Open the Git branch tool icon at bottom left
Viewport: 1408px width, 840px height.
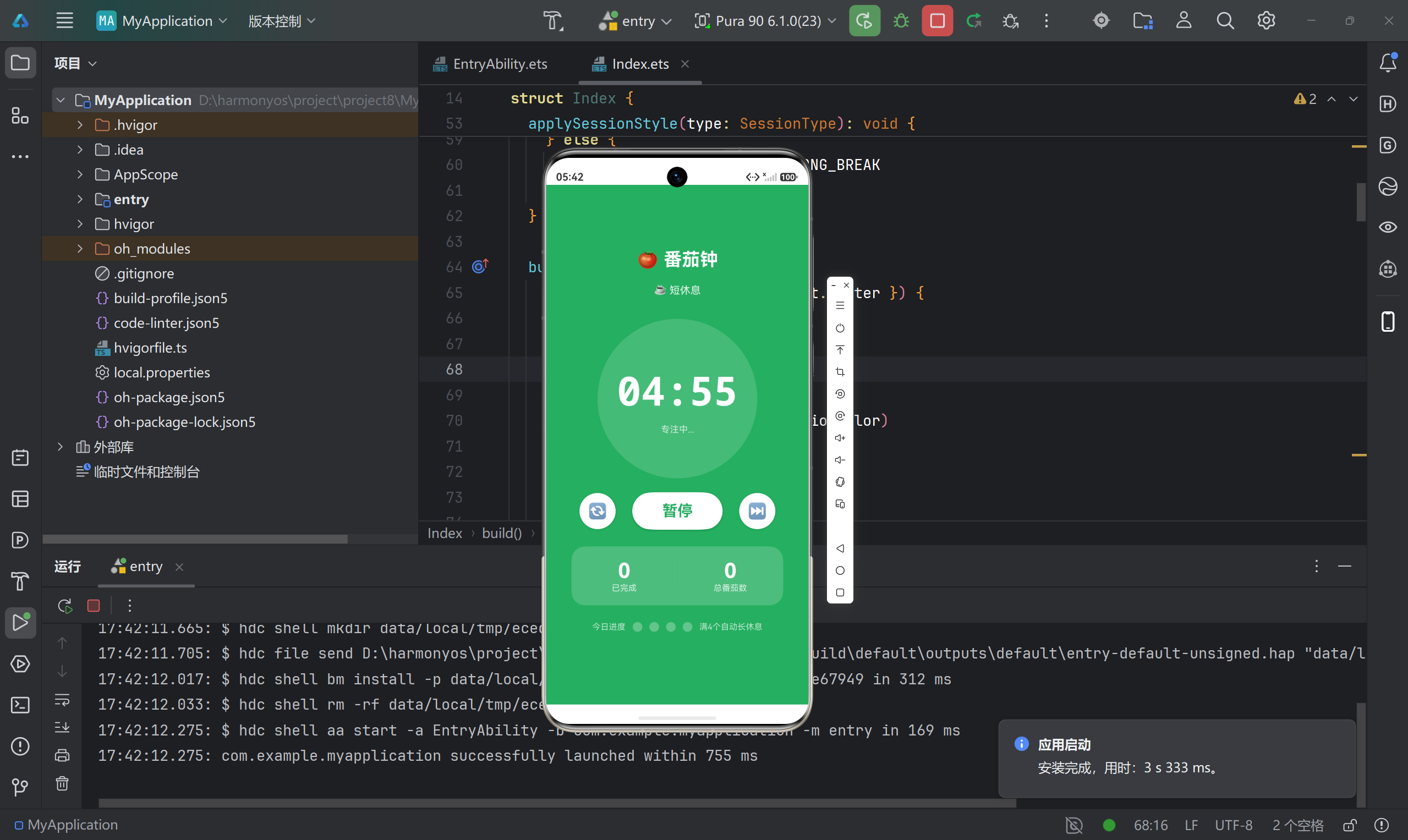point(20,787)
